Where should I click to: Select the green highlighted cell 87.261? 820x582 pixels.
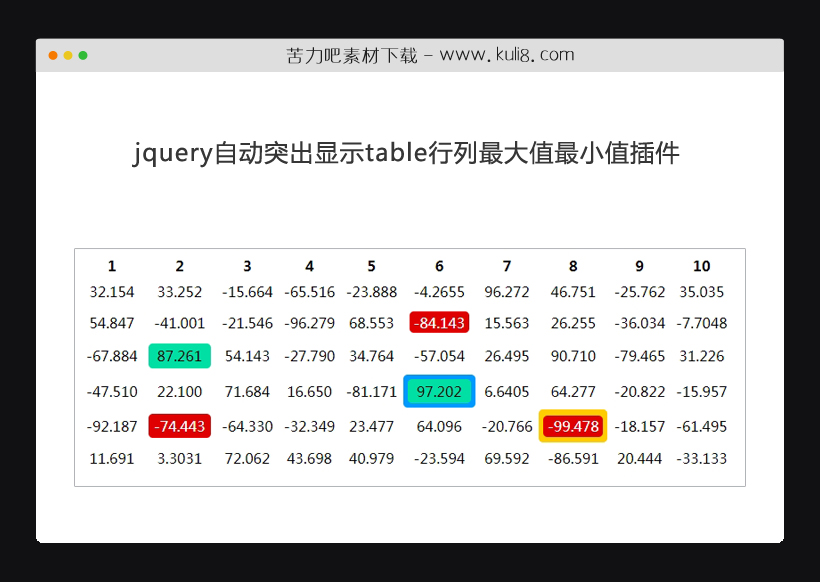(180, 356)
